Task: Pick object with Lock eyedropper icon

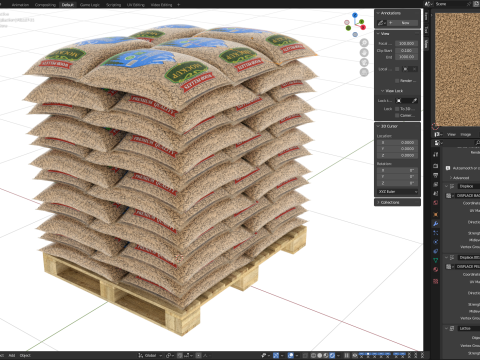Action: point(414,101)
